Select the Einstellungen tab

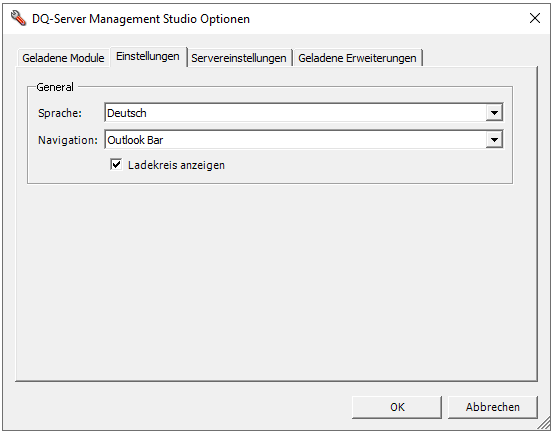click(148, 56)
